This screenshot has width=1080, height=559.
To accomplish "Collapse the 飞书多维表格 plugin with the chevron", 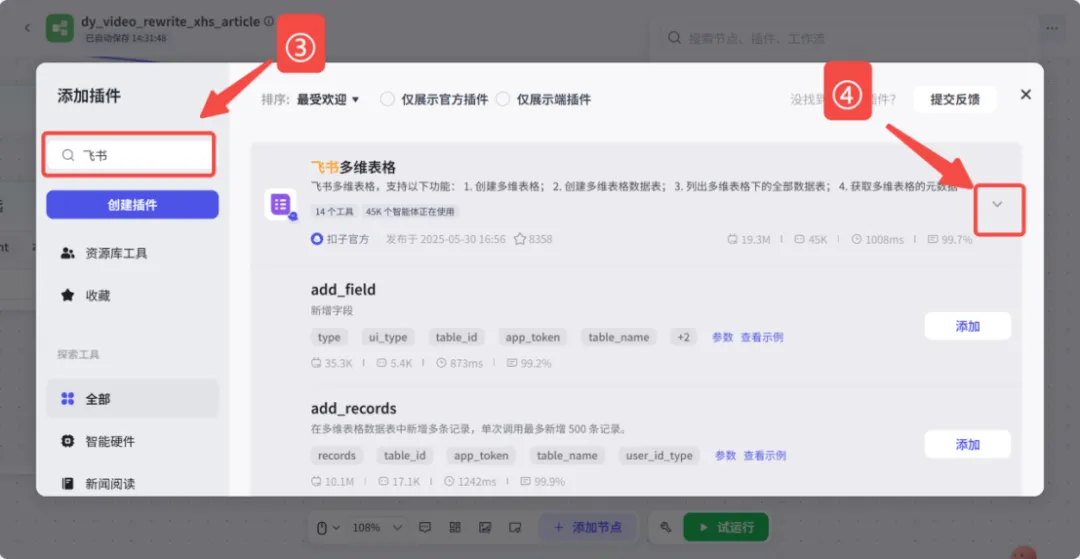I will point(997,204).
